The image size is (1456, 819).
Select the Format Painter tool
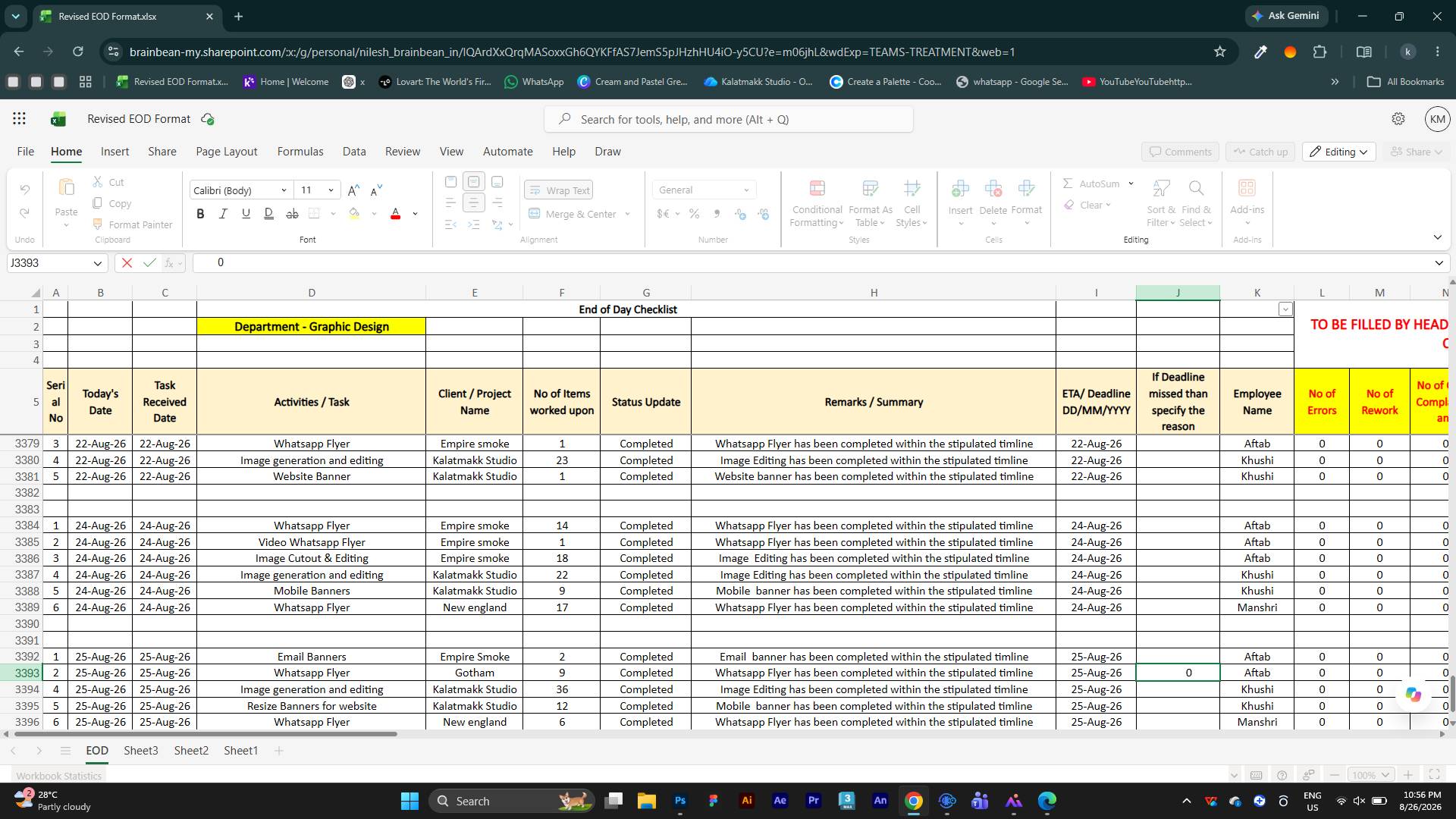click(x=133, y=224)
